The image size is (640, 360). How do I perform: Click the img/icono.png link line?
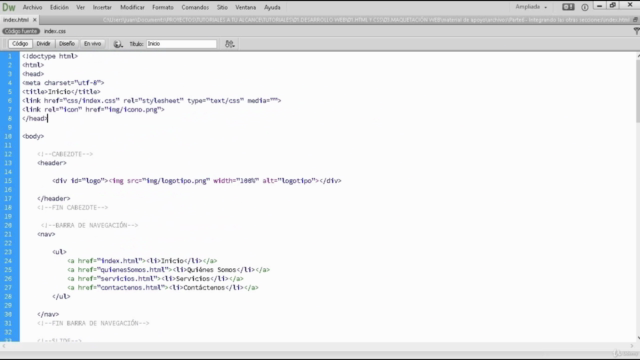pyautogui.click(x=93, y=109)
